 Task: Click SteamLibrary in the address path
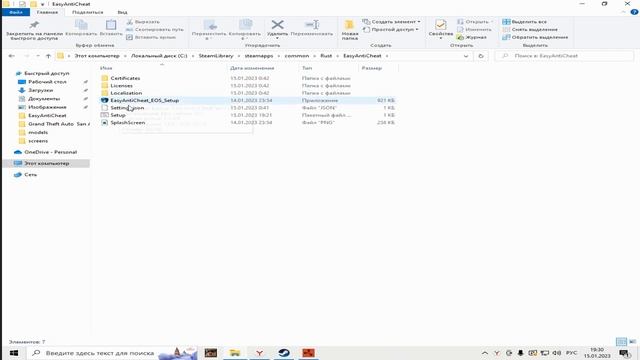coord(216,56)
